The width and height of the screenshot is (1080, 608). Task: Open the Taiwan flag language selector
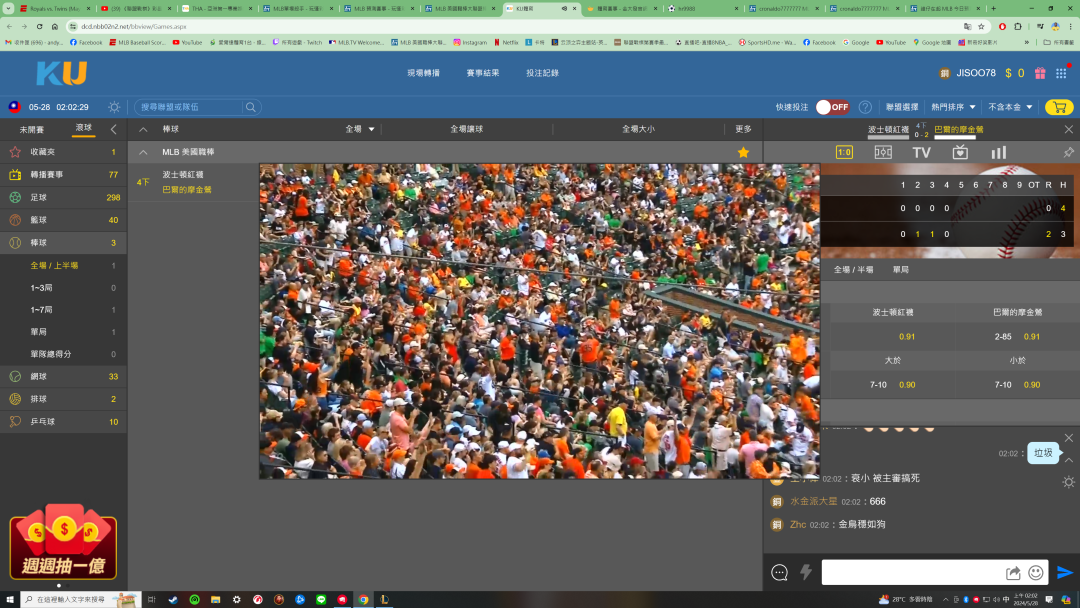pos(14,107)
